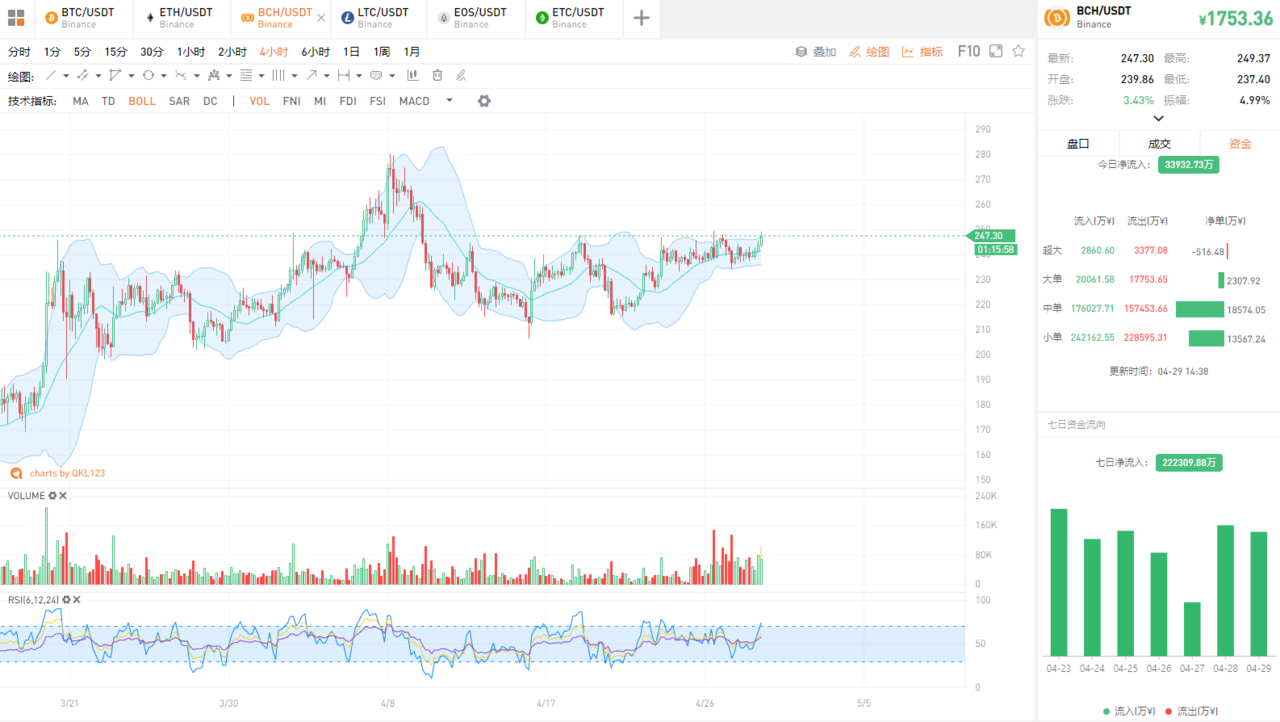Toggle the TD indicator
Image resolution: width=1280 pixels, height=722 pixels.
pyautogui.click(x=108, y=101)
